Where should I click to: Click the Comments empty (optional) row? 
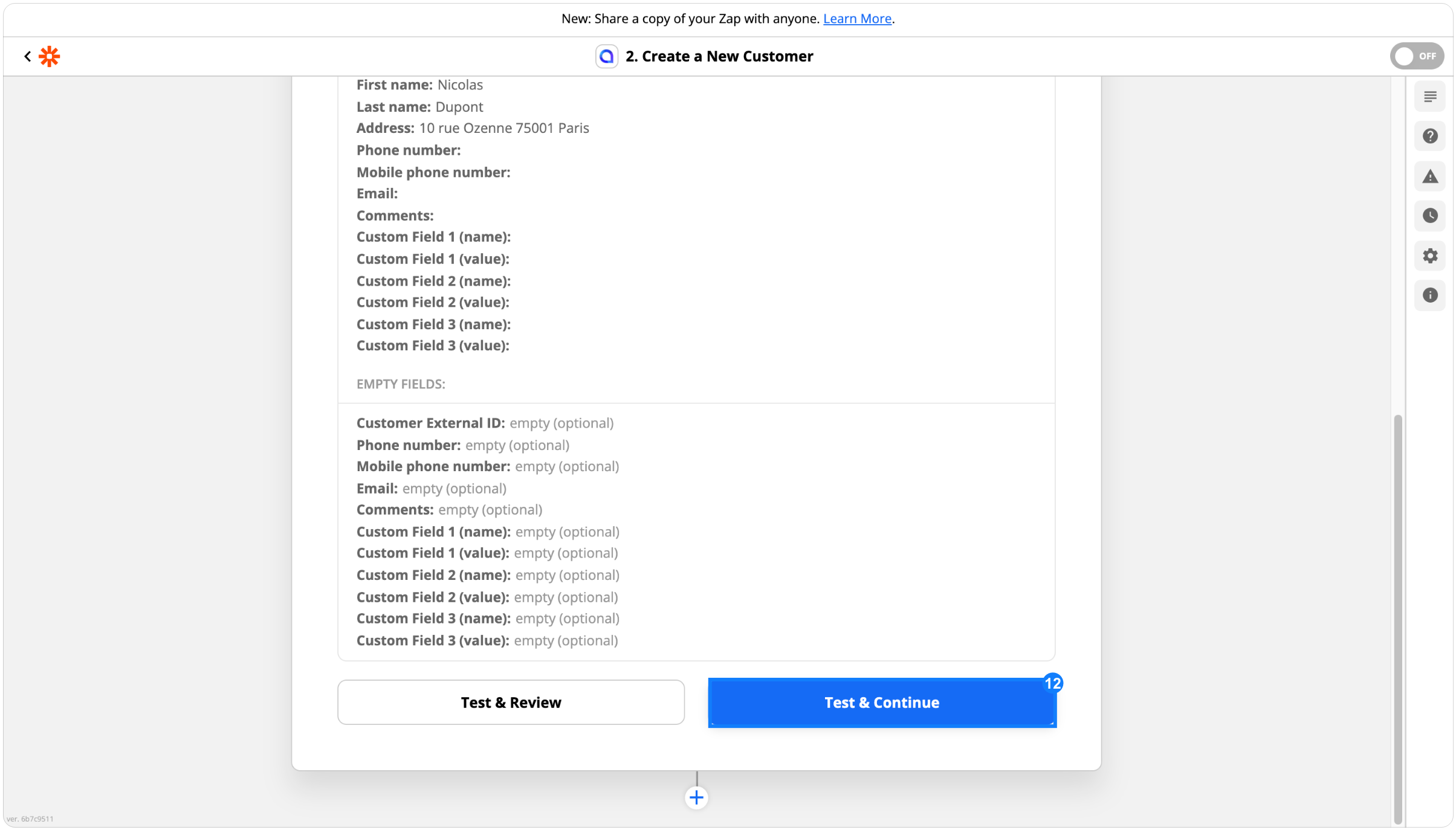[x=449, y=510]
